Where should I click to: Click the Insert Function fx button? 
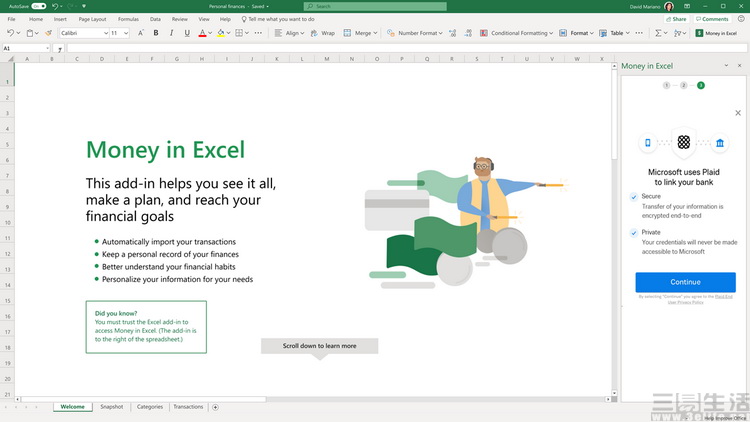(x=60, y=49)
